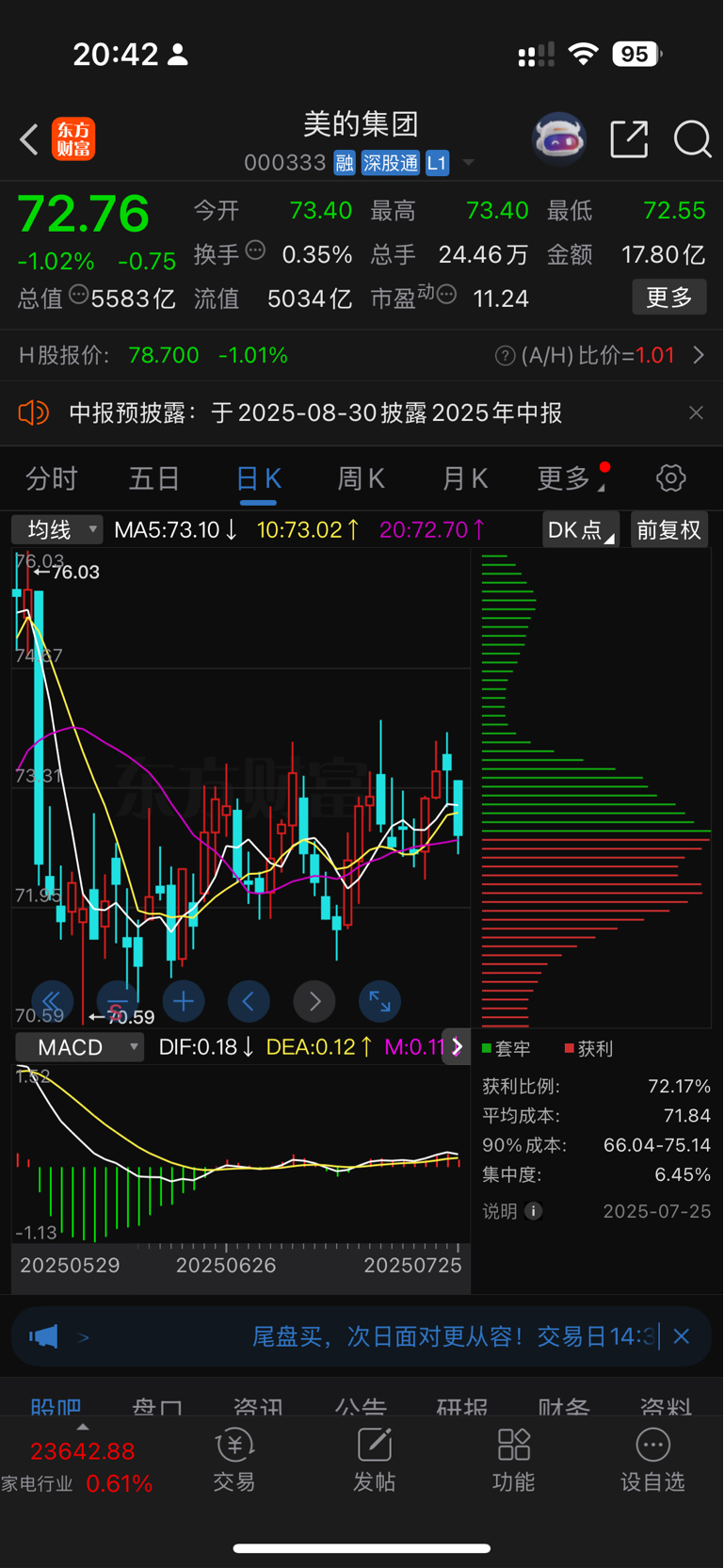Switch to 五日 chart tab
This screenshot has width=724, height=1568.
coord(154,478)
